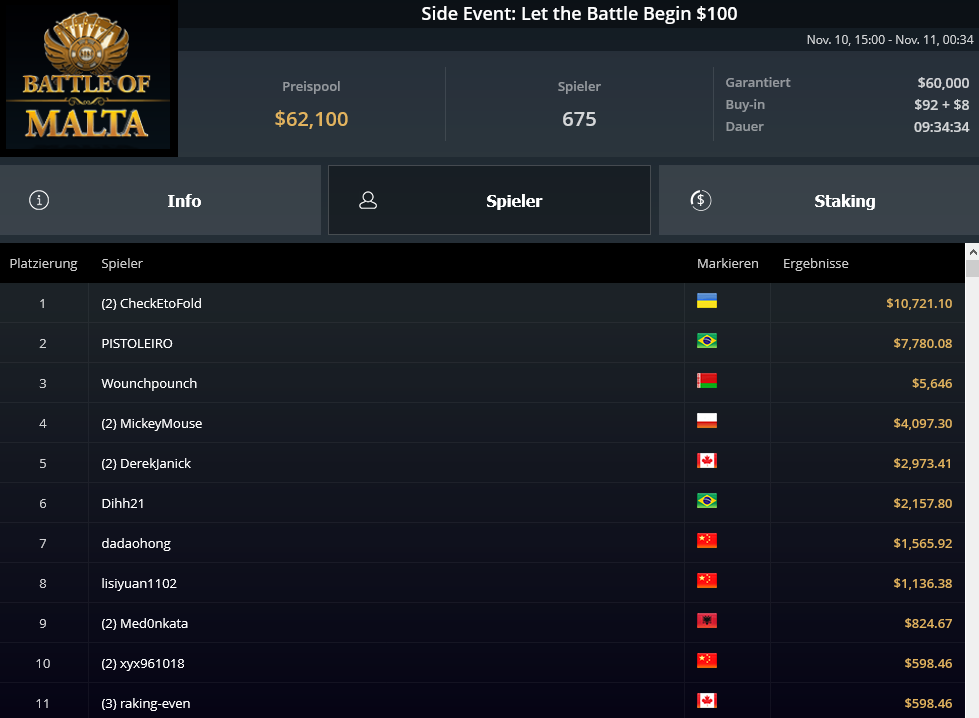Click Brazil flag next to PISTOLEIRO

tap(707, 341)
